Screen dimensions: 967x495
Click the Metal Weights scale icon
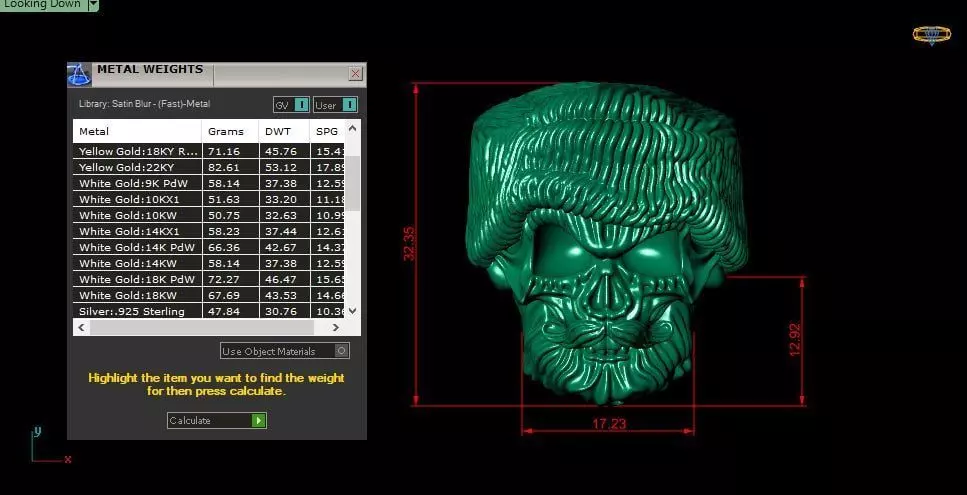tap(79, 75)
